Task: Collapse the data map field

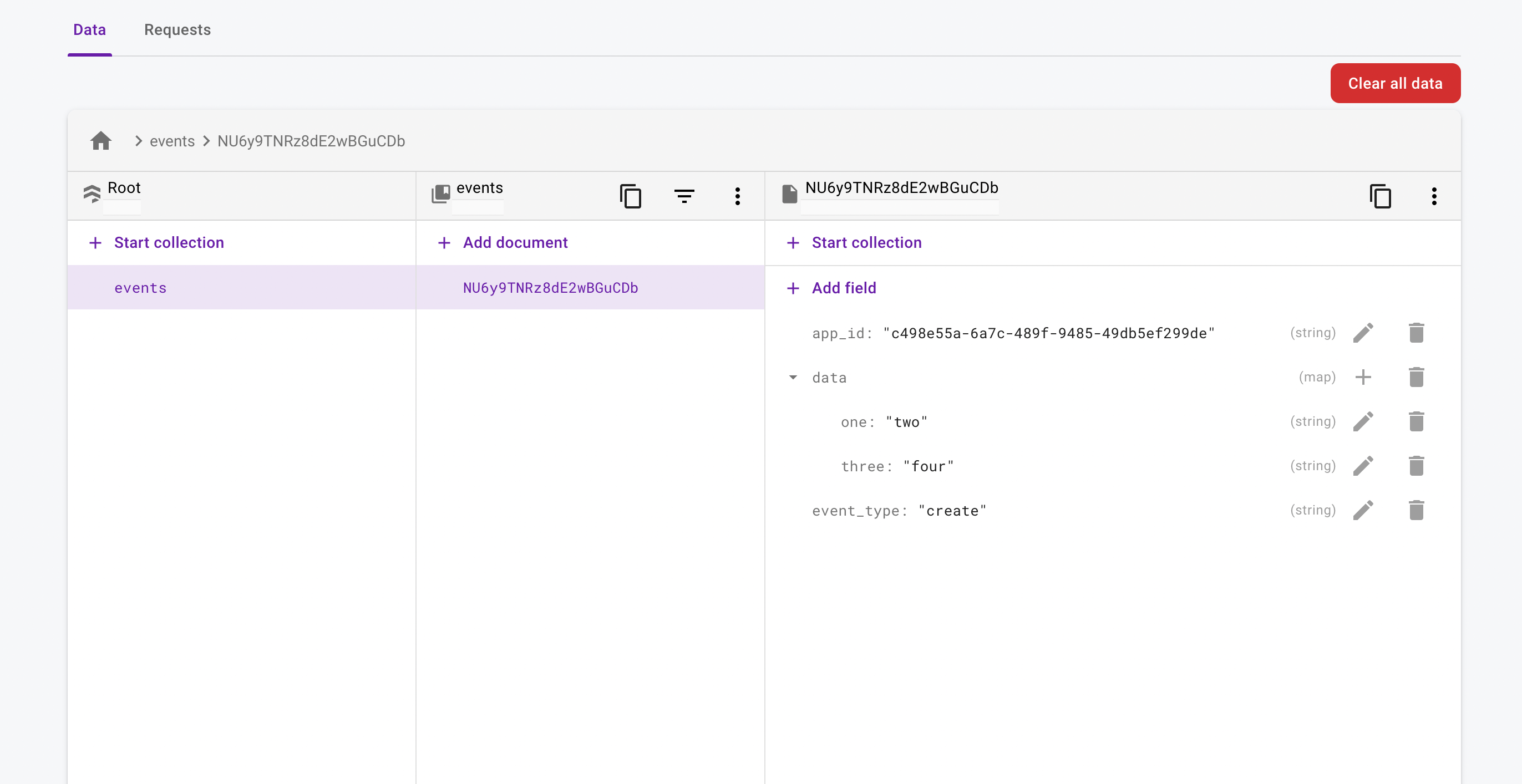Action: 792,377
